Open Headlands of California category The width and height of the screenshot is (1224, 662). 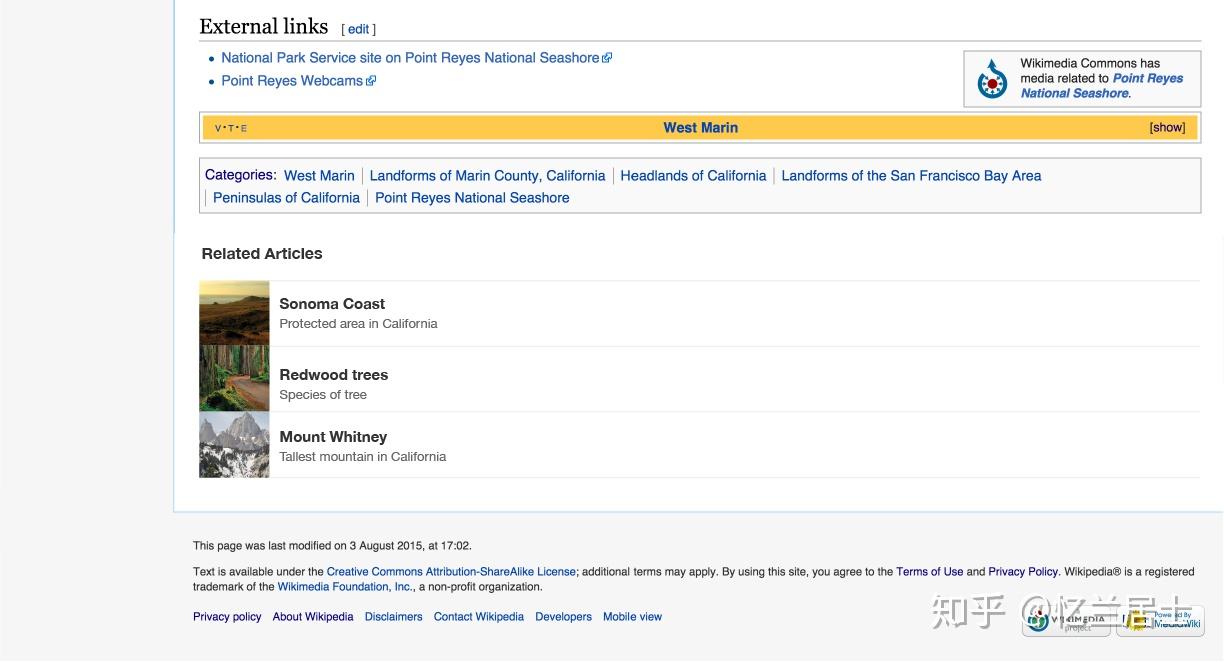click(x=693, y=176)
